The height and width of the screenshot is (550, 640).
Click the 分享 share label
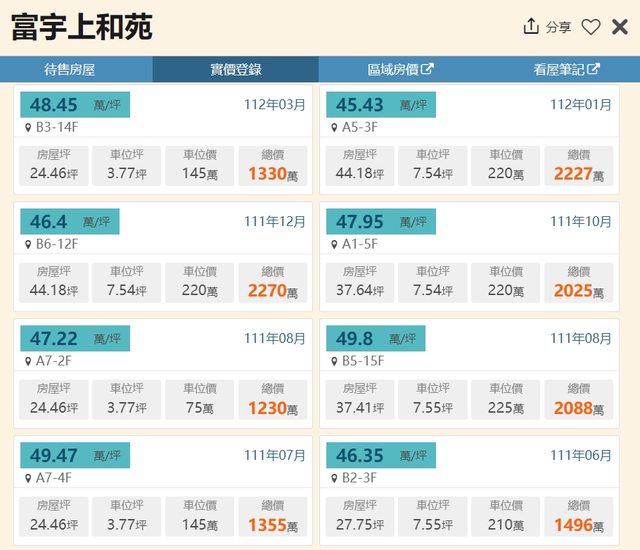pyautogui.click(x=558, y=28)
